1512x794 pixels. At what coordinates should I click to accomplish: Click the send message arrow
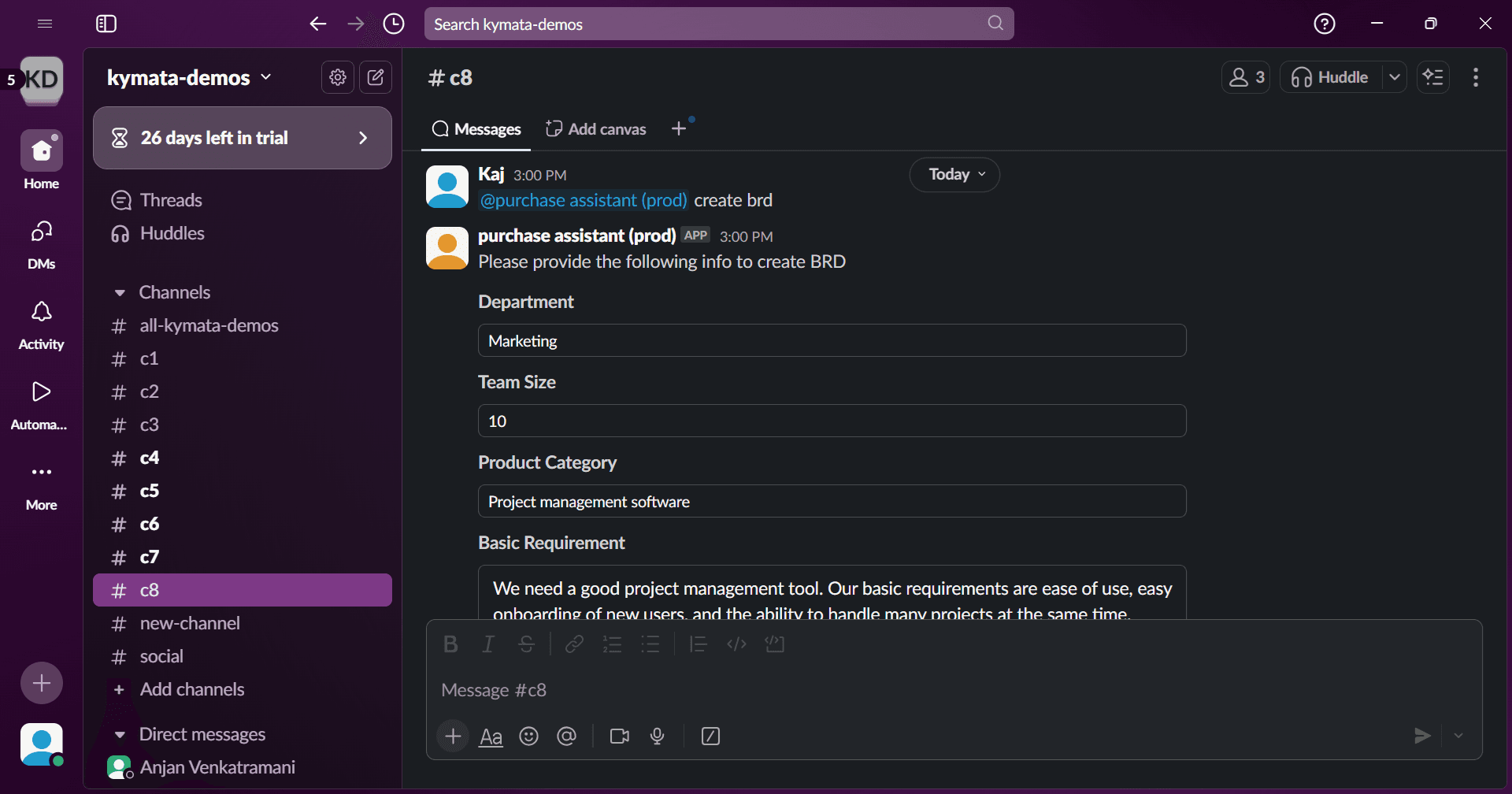point(1422,736)
